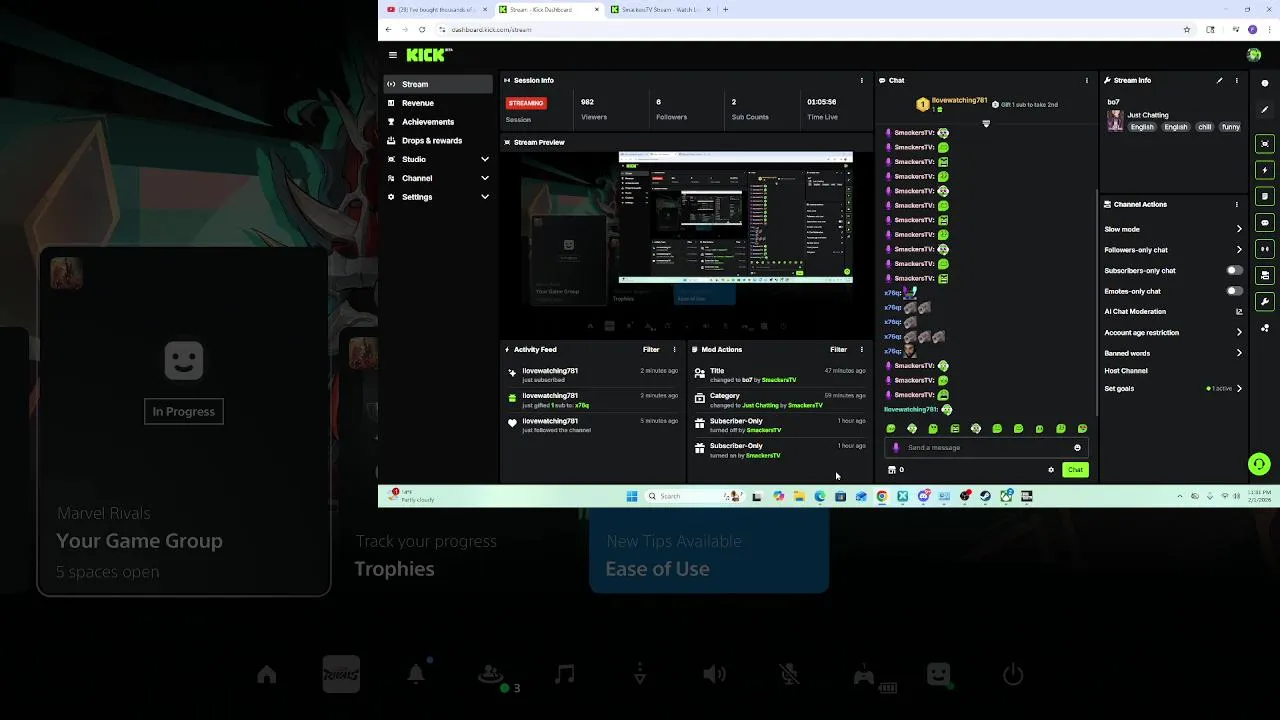The height and width of the screenshot is (720, 1280).
Task: Open Stream Info options menu
Action: 1237,80
